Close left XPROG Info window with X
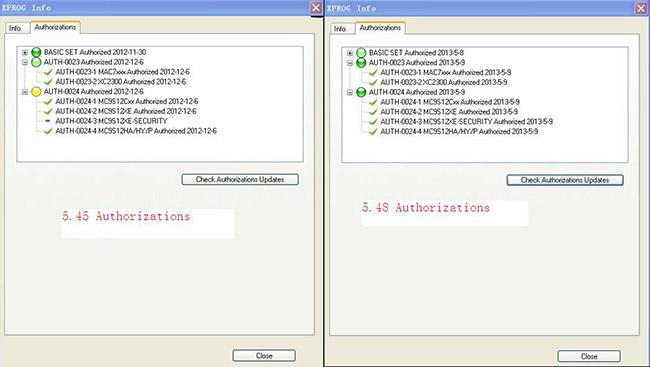Viewport: 650px width, 367px height. click(x=316, y=7)
